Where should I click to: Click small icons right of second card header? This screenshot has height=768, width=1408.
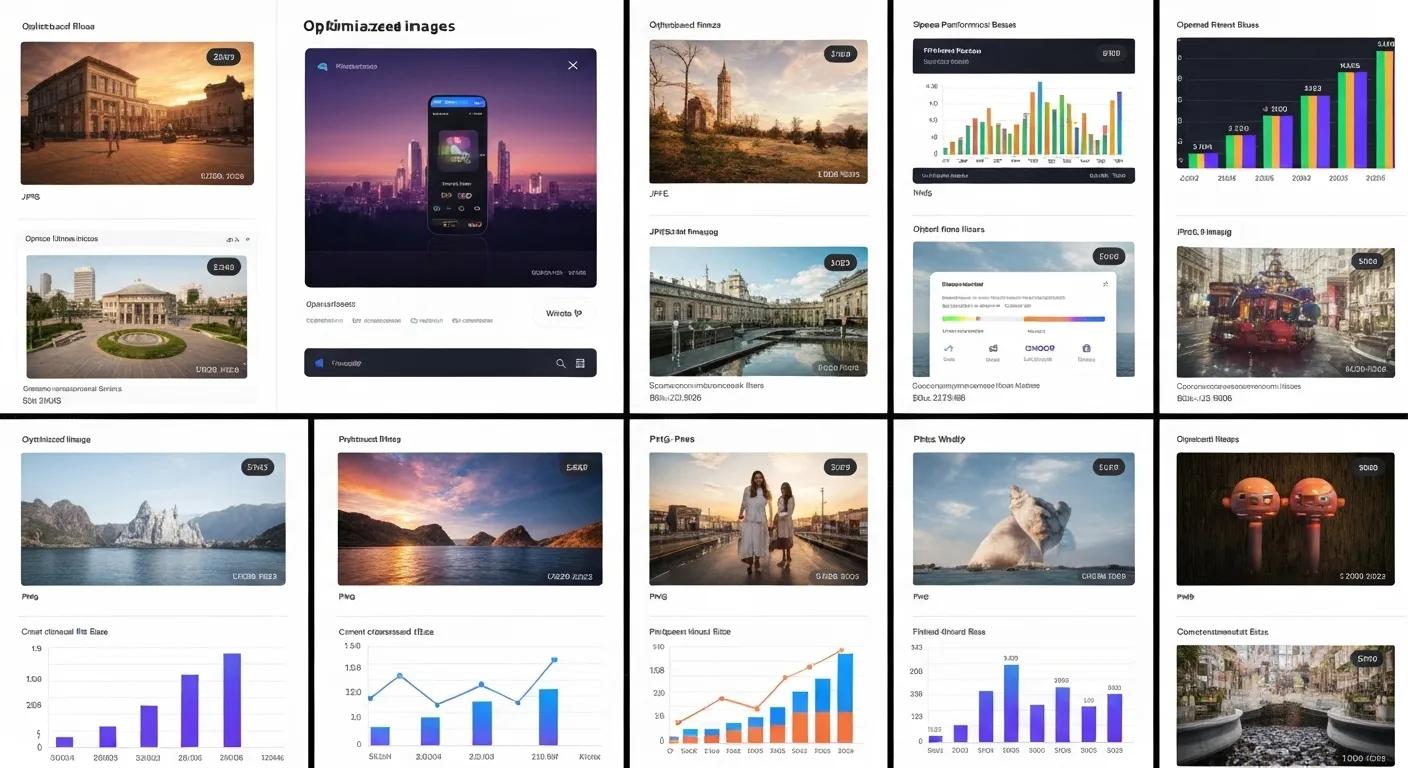point(235,240)
